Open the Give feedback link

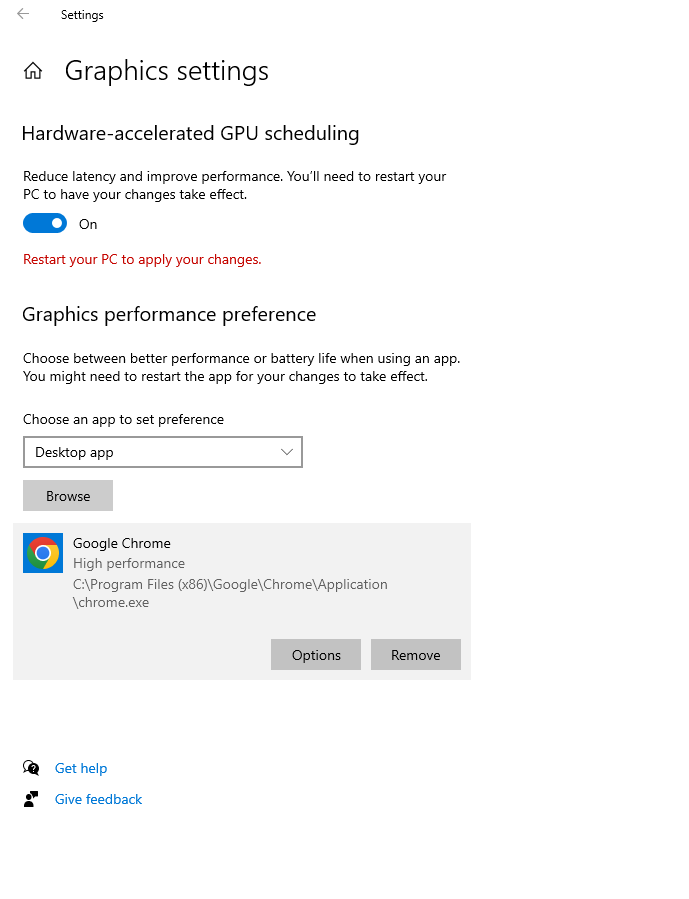98,798
